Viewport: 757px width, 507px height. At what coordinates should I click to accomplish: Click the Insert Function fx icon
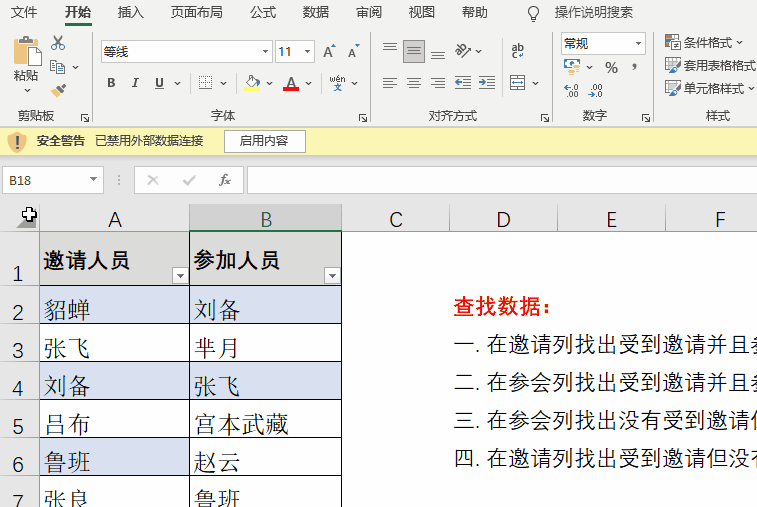click(225, 180)
